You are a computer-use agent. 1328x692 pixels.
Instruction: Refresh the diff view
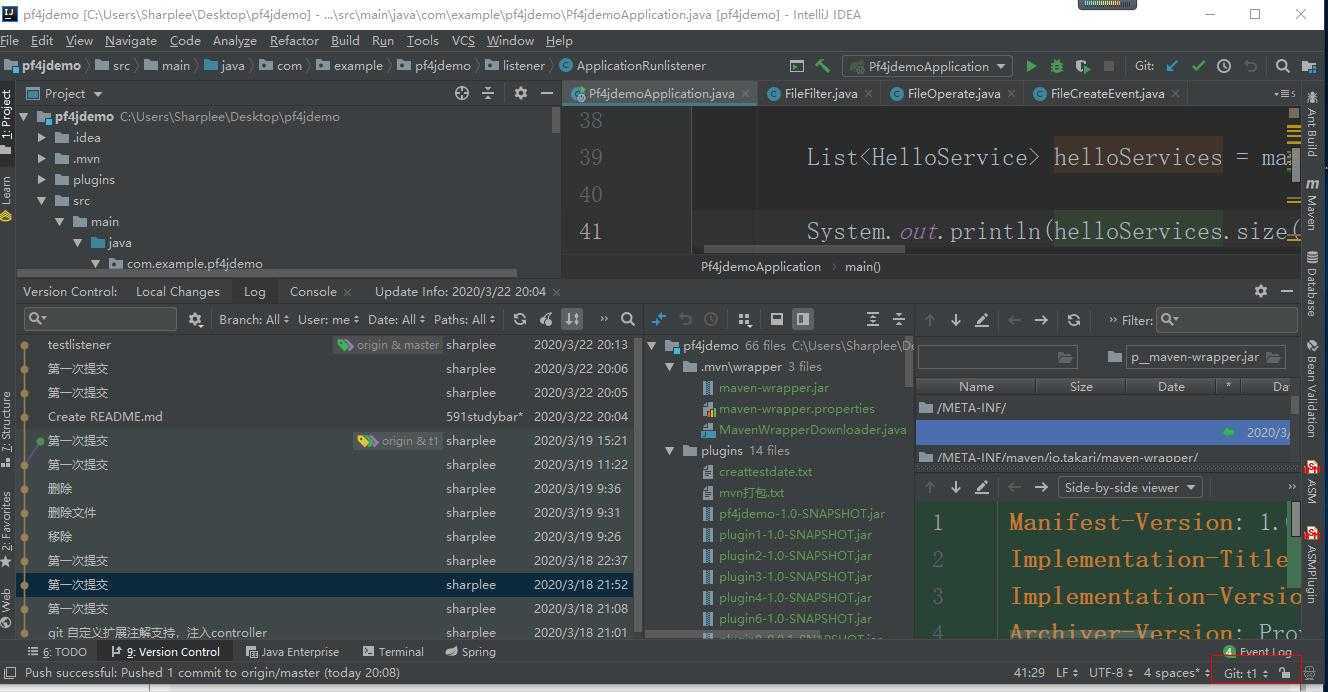click(1074, 320)
